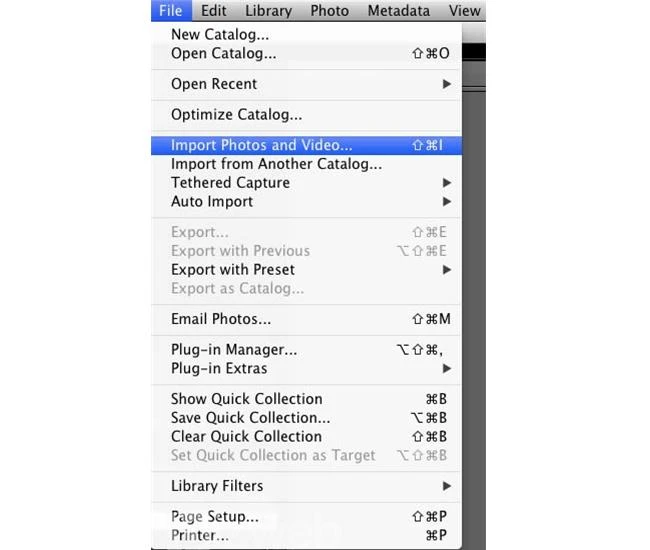Open the Edit menu in menu bar

[x=213, y=11]
